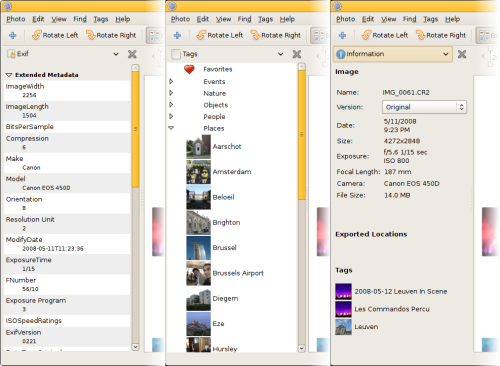This screenshot has width=500, height=366.
Task: Click the Leuven tag icon
Action: pos(343,327)
